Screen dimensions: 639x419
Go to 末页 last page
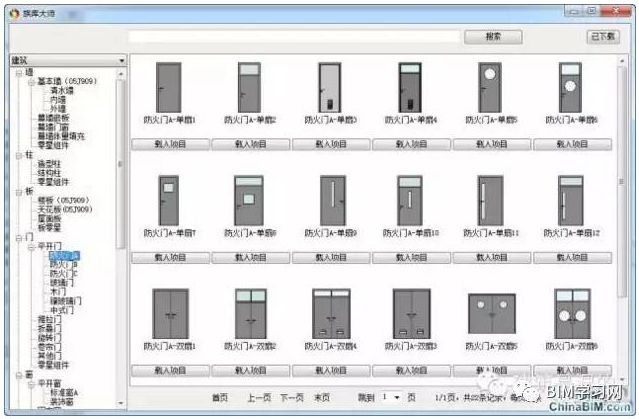coord(322,397)
